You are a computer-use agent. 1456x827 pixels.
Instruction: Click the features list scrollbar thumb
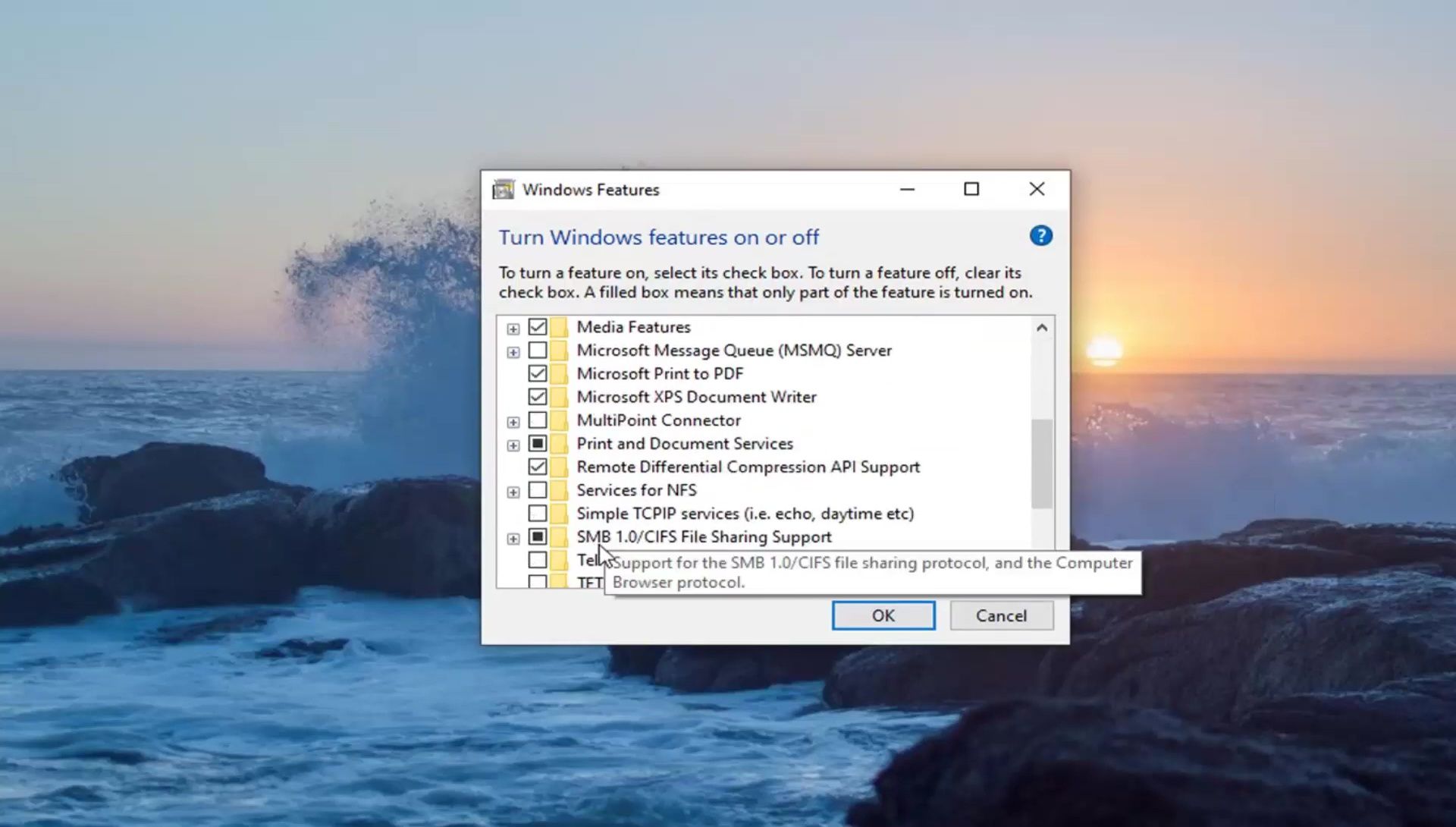click(x=1042, y=464)
